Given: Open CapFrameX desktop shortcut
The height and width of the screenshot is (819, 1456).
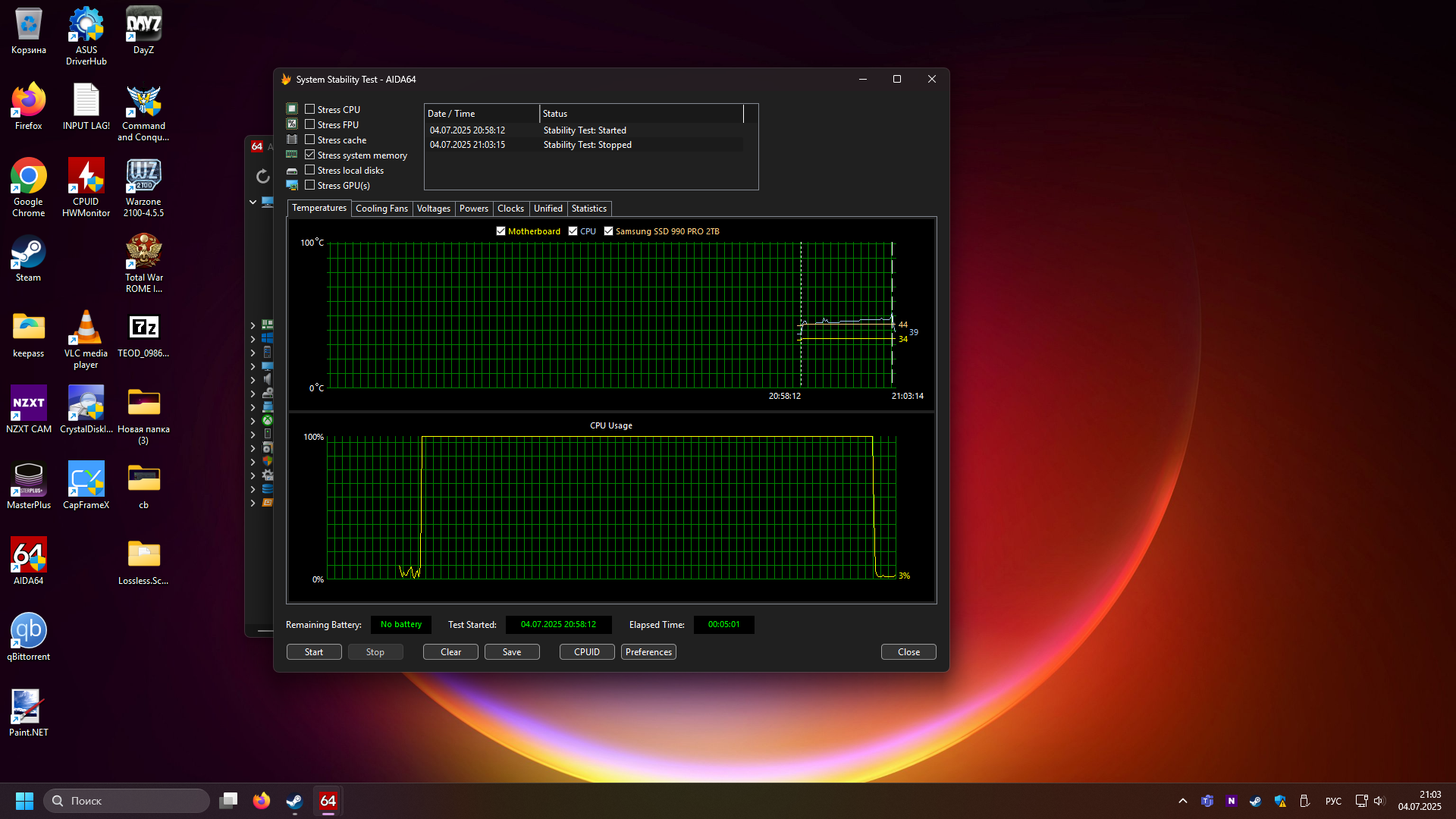Looking at the screenshot, I should tap(86, 485).
